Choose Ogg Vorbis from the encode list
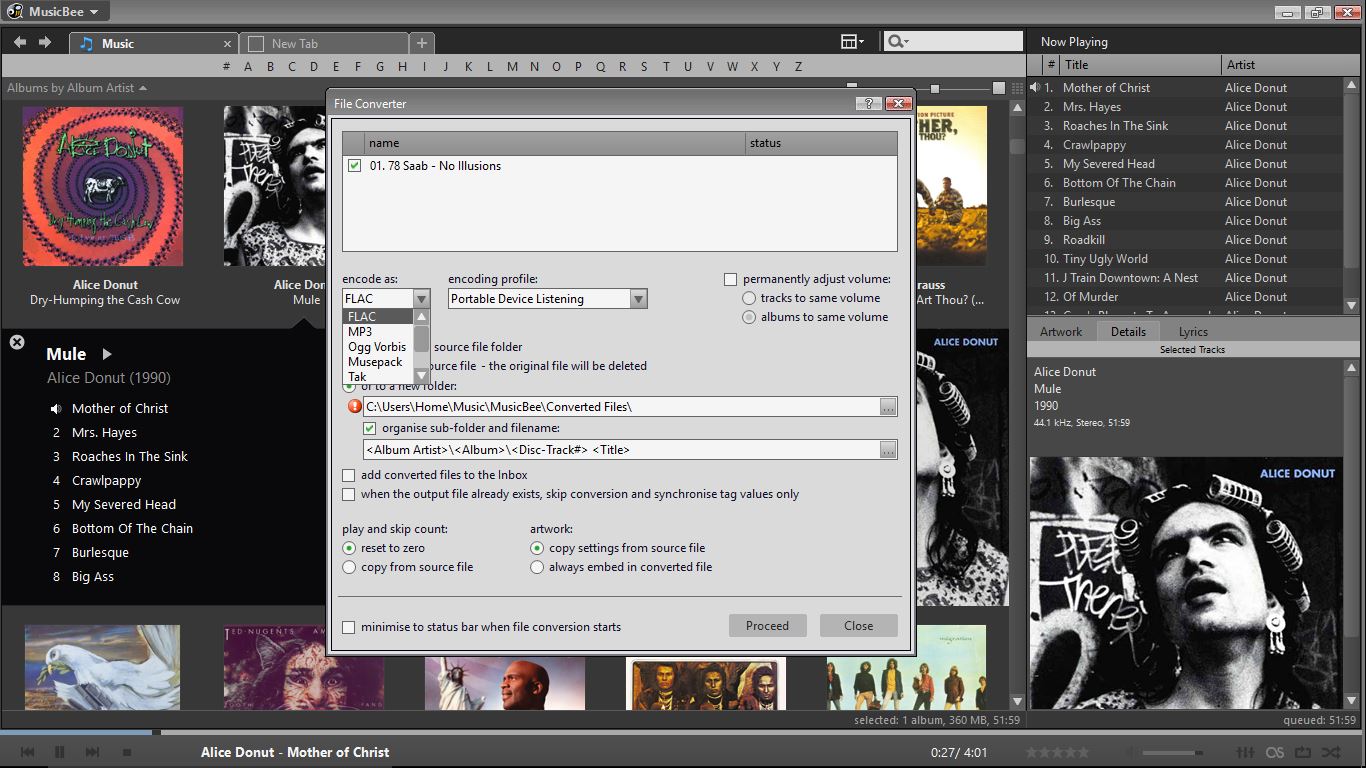Image resolution: width=1366 pixels, height=768 pixels. (x=378, y=347)
